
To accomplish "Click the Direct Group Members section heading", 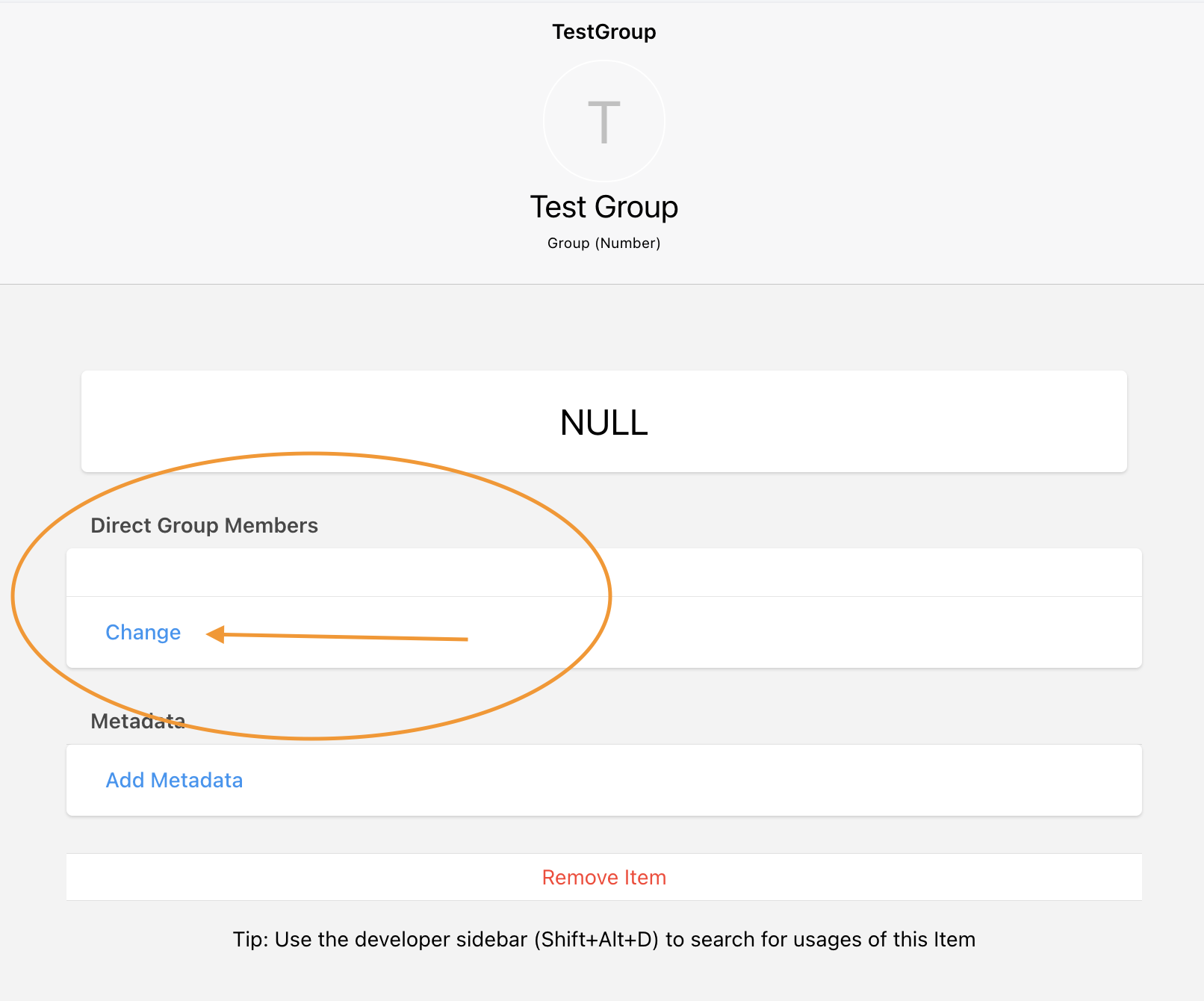I will [x=204, y=525].
